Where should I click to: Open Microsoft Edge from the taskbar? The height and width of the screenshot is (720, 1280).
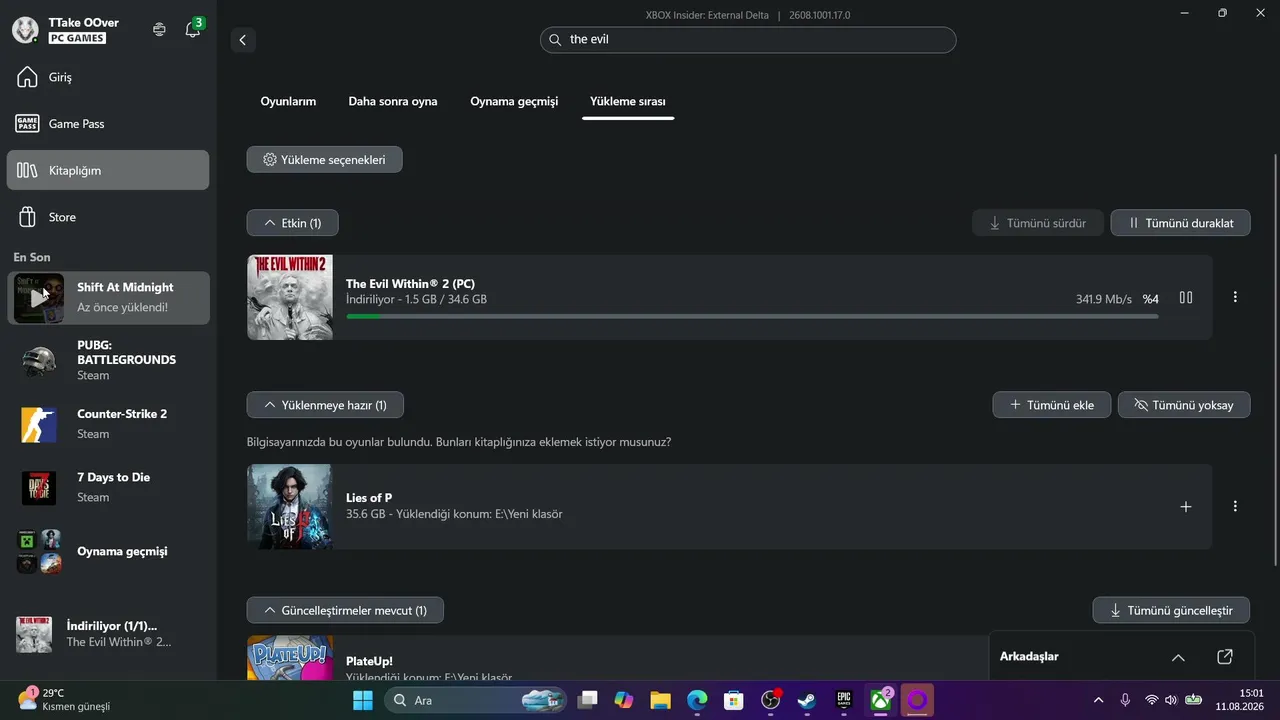pos(697,700)
